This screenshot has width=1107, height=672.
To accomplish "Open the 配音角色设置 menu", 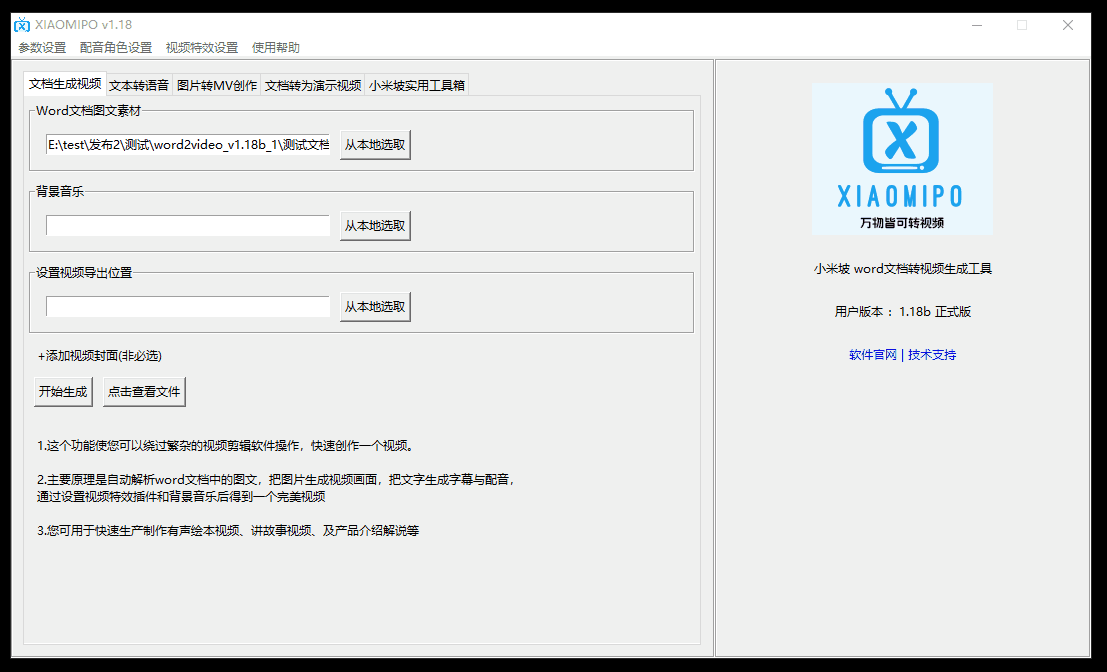I will (116, 48).
